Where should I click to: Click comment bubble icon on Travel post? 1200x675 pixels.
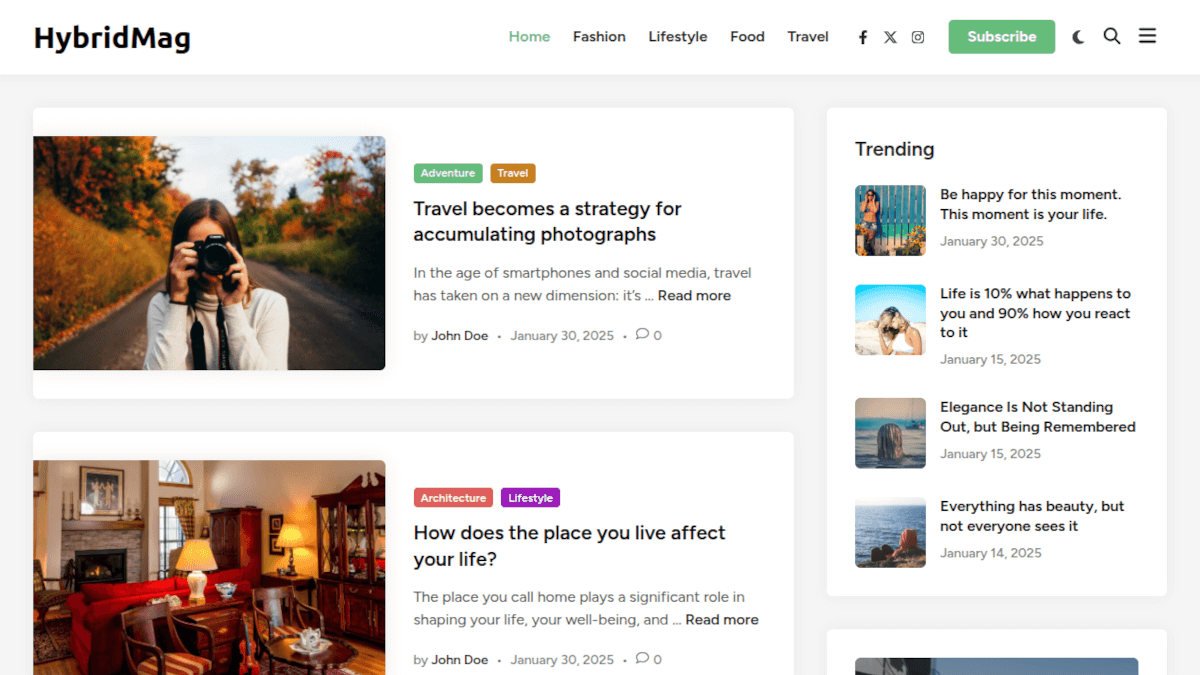pyautogui.click(x=642, y=334)
